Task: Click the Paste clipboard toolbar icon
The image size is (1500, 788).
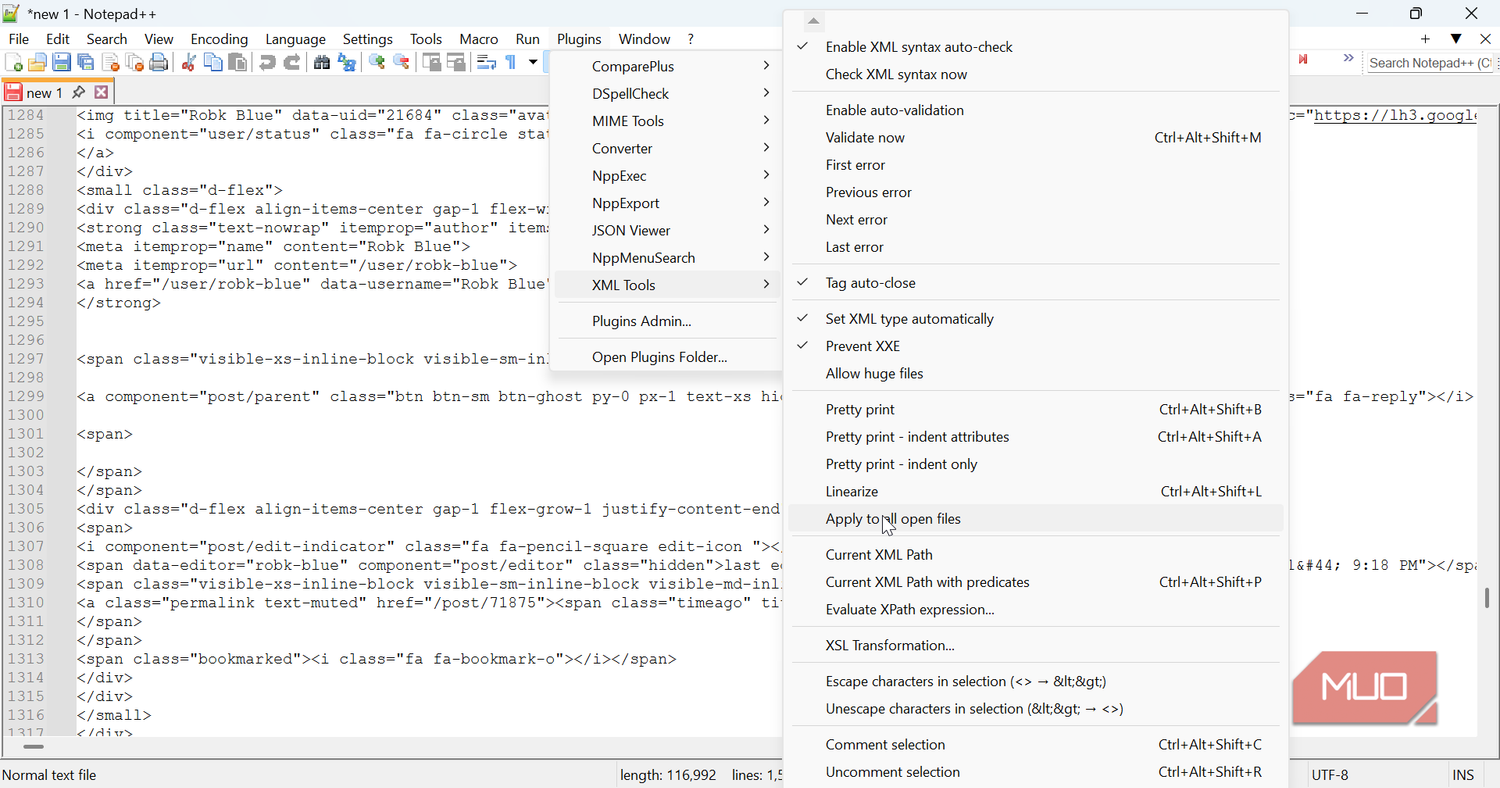Action: point(237,62)
